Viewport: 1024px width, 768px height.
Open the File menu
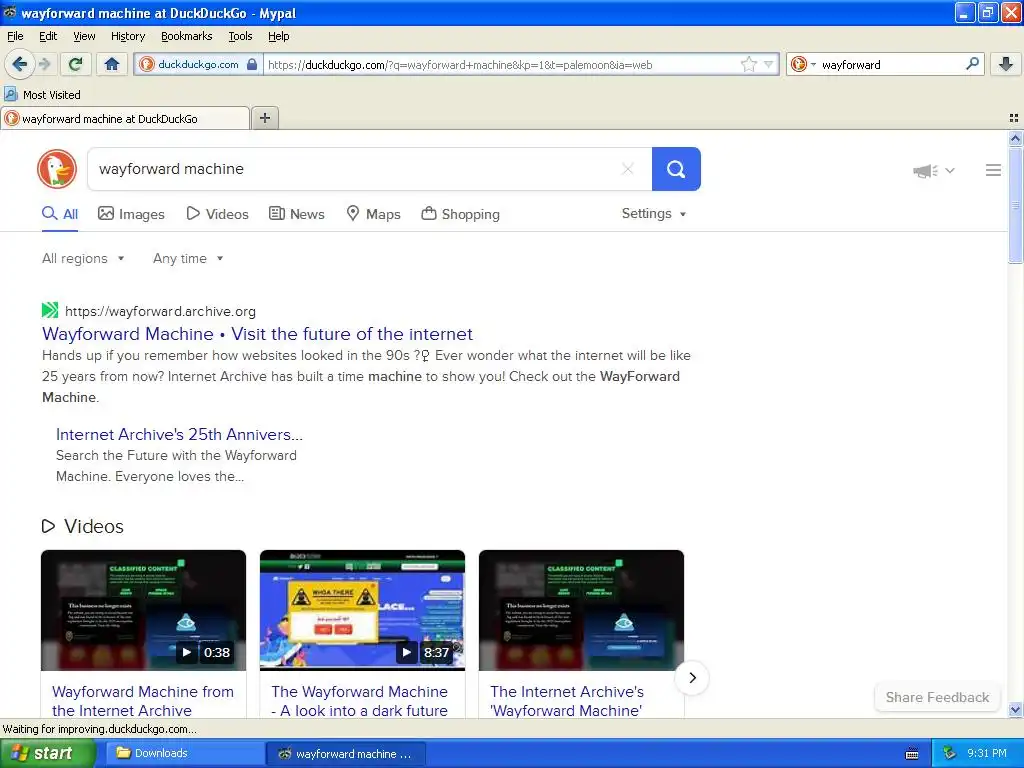tap(15, 36)
